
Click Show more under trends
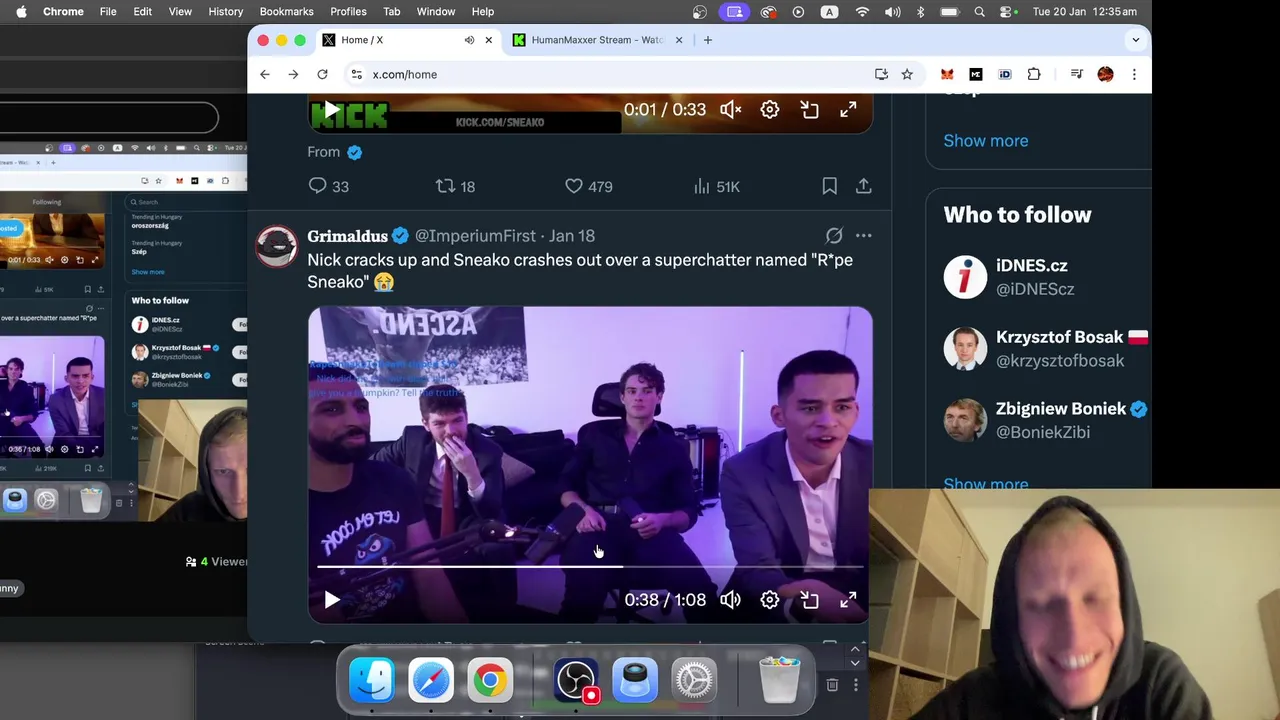985,140
